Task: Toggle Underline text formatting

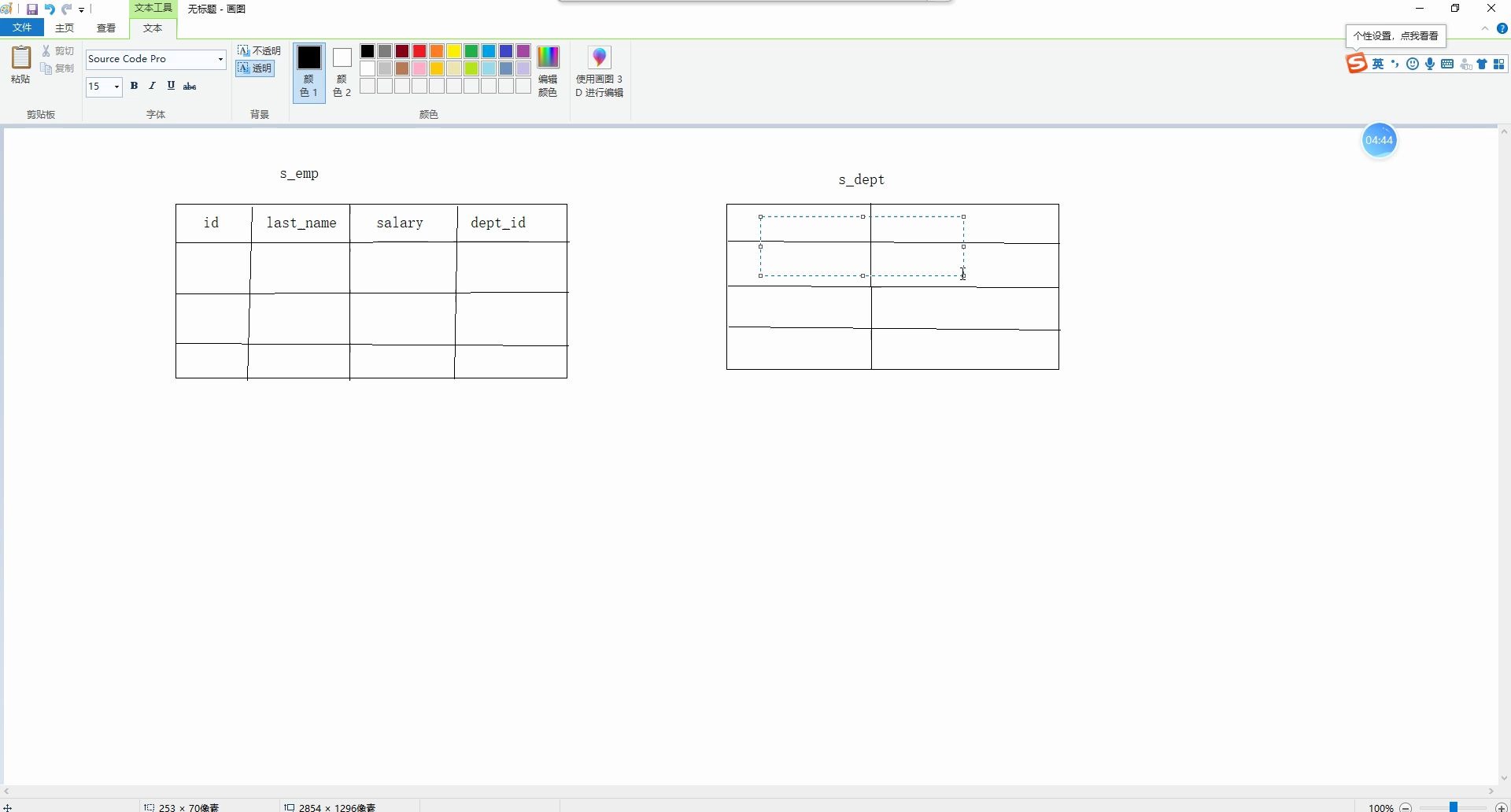Action: [x=171, y=86]
